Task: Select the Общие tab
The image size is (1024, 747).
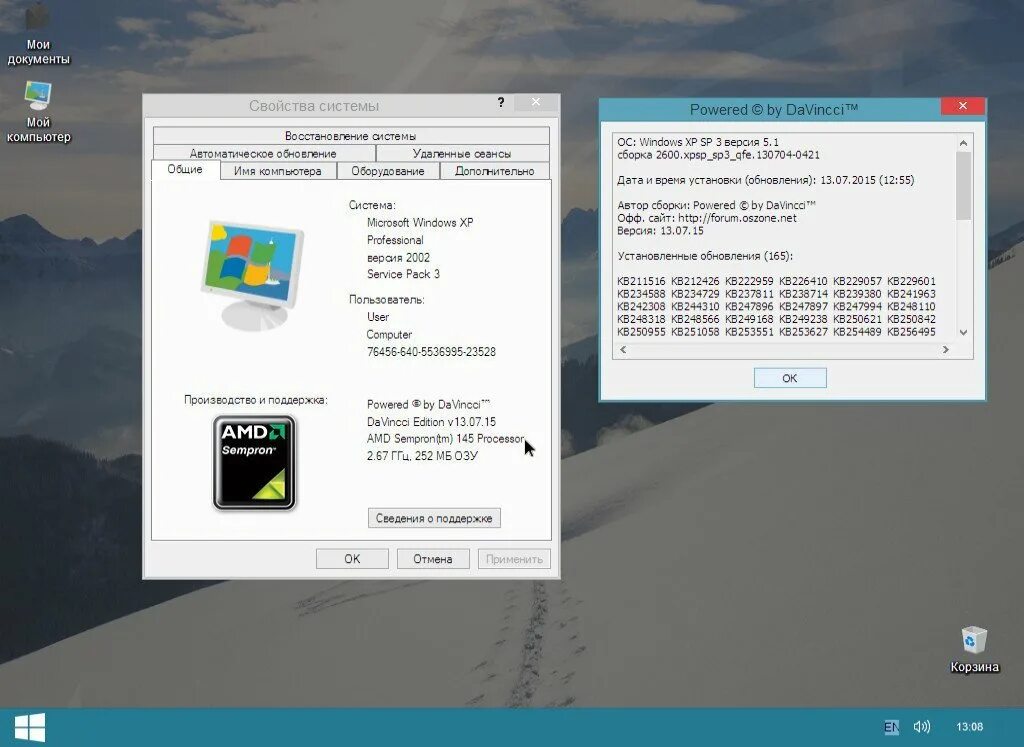Action: click(x=185, y=170)
